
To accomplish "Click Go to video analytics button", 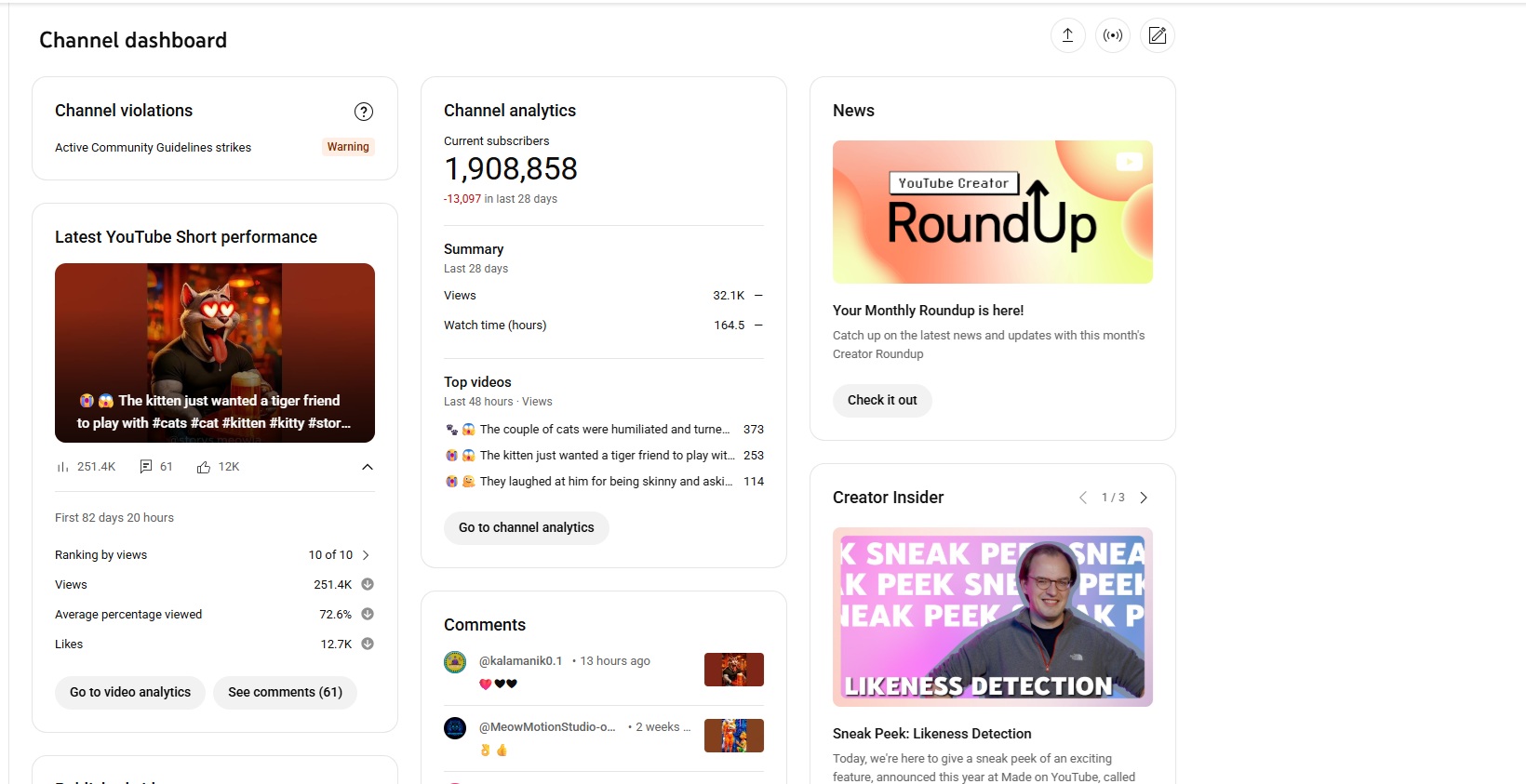I will (130, 692).
